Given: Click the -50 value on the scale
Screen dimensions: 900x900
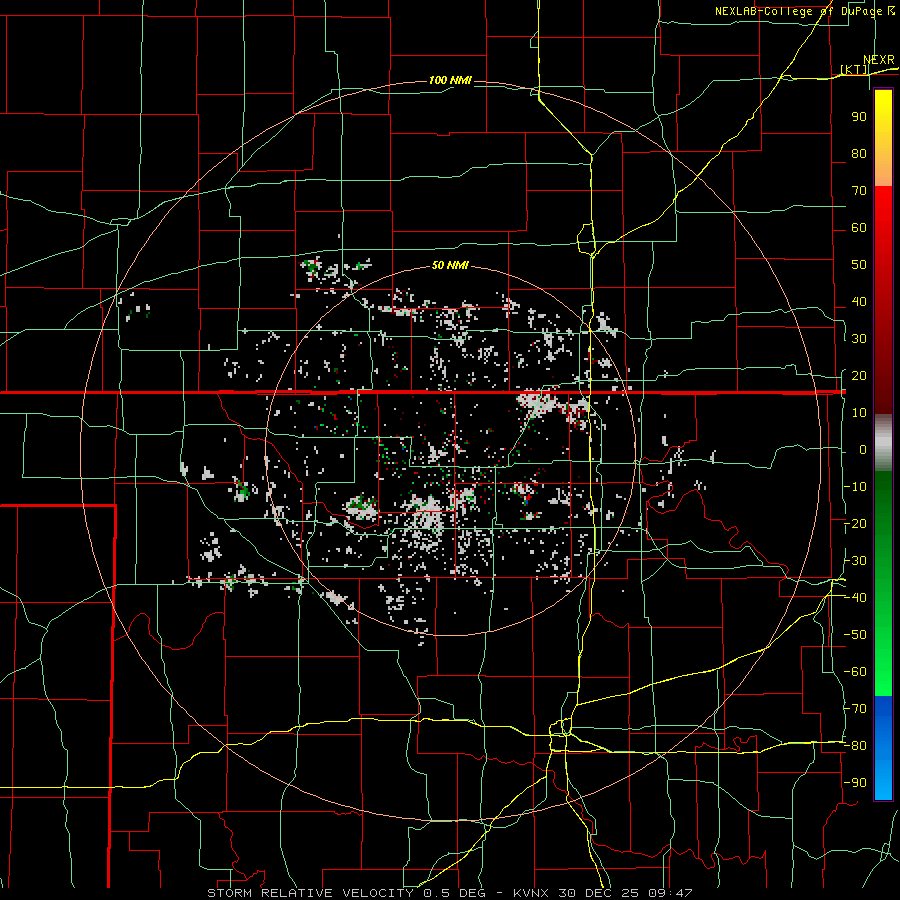Looking at the screenshot, I should click(x=855, y=635).
